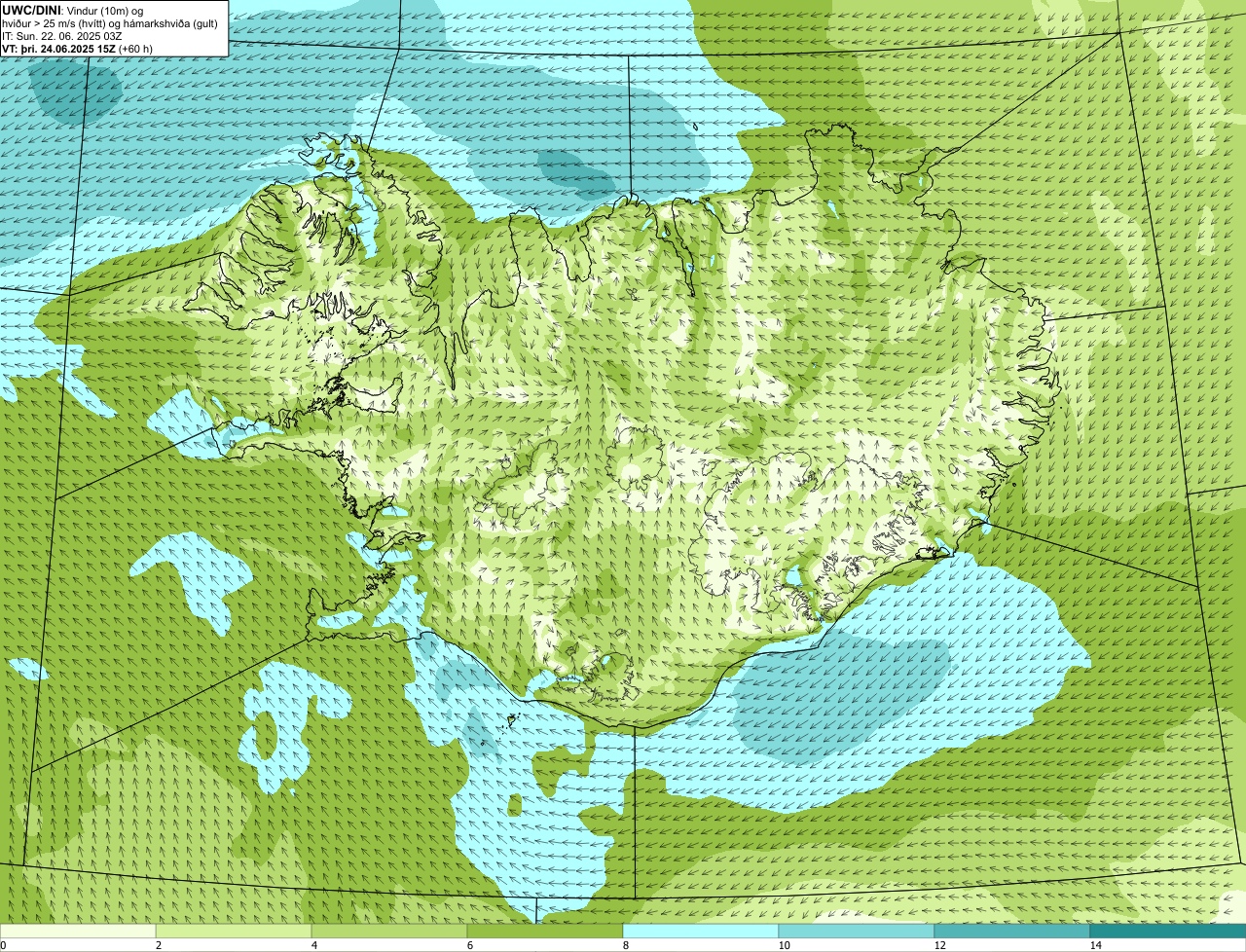Click the scale label '8'
This screenshot has height=952, width=1246.
coord(625,945)
